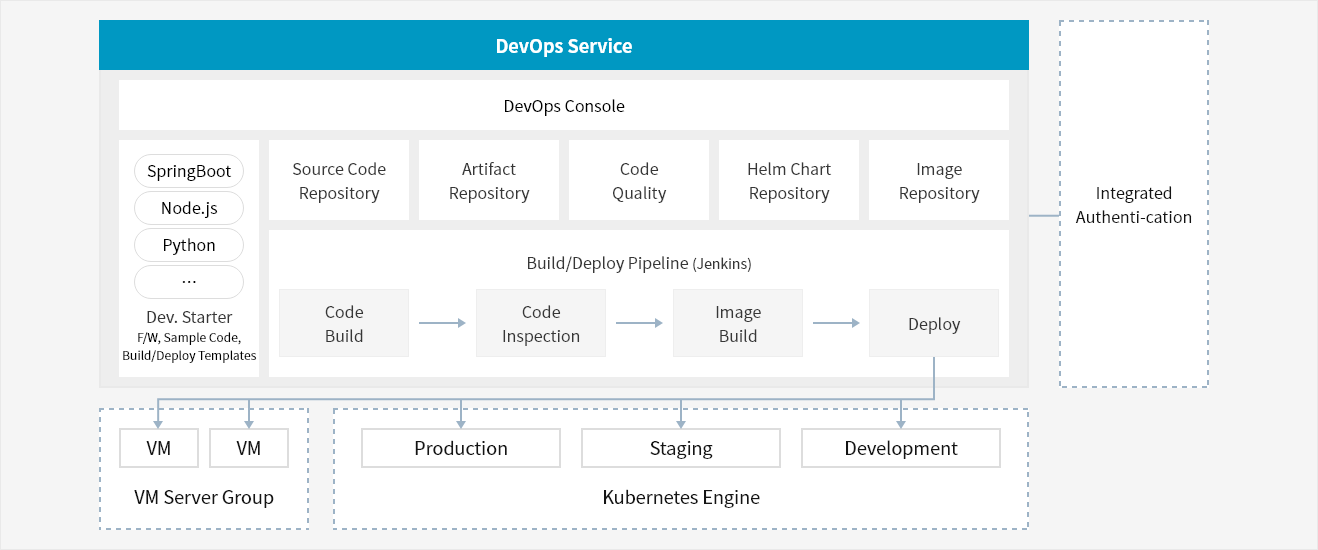This screenshot has width=1318, height=550.
Task: Select the Image Build pipeline stage
Action: click(x=738, y=323)
